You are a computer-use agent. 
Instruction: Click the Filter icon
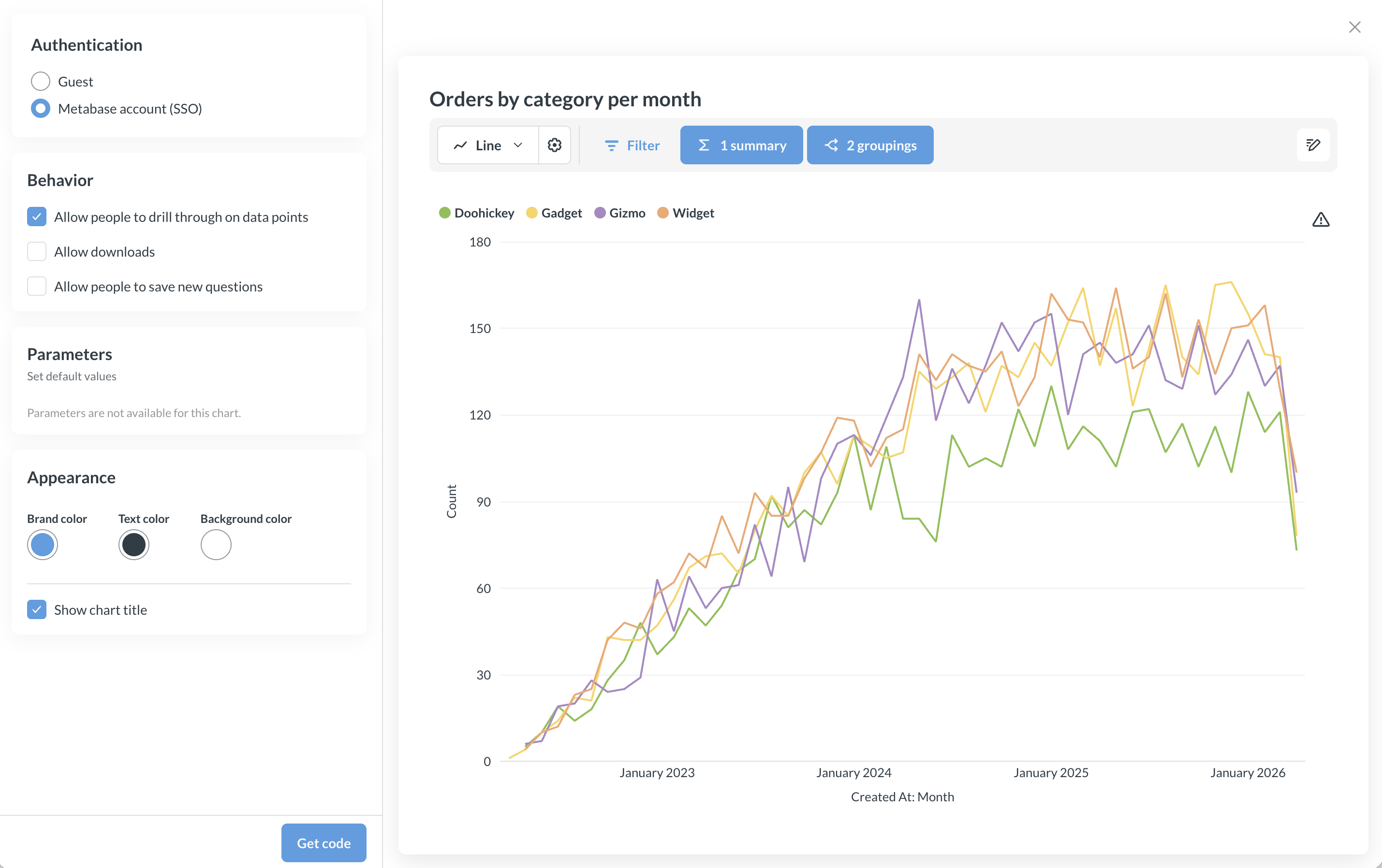(x=611, y=145)
